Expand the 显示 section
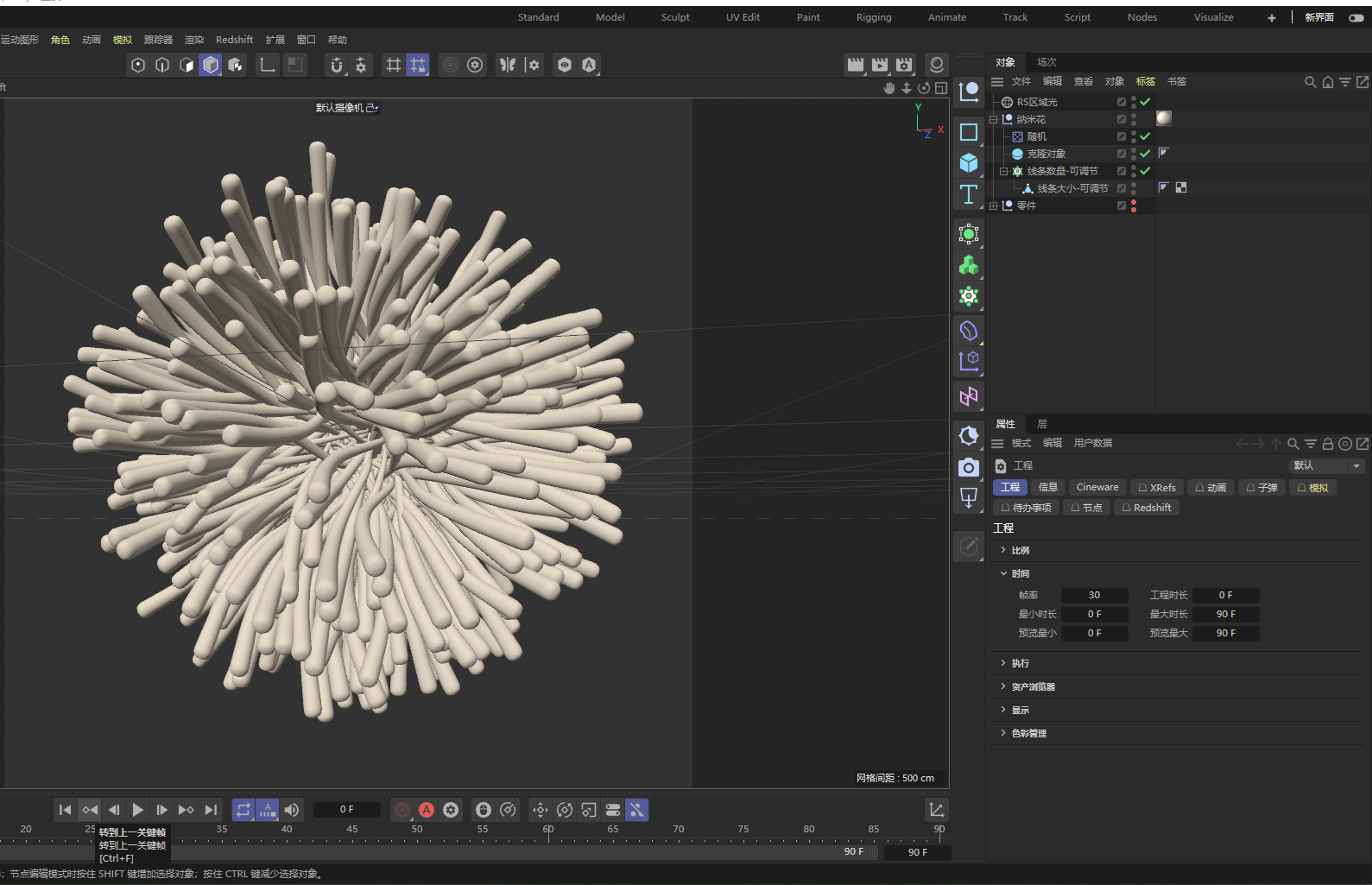This screenshot has width=1372, height=885. click(x=1003, y=710)
